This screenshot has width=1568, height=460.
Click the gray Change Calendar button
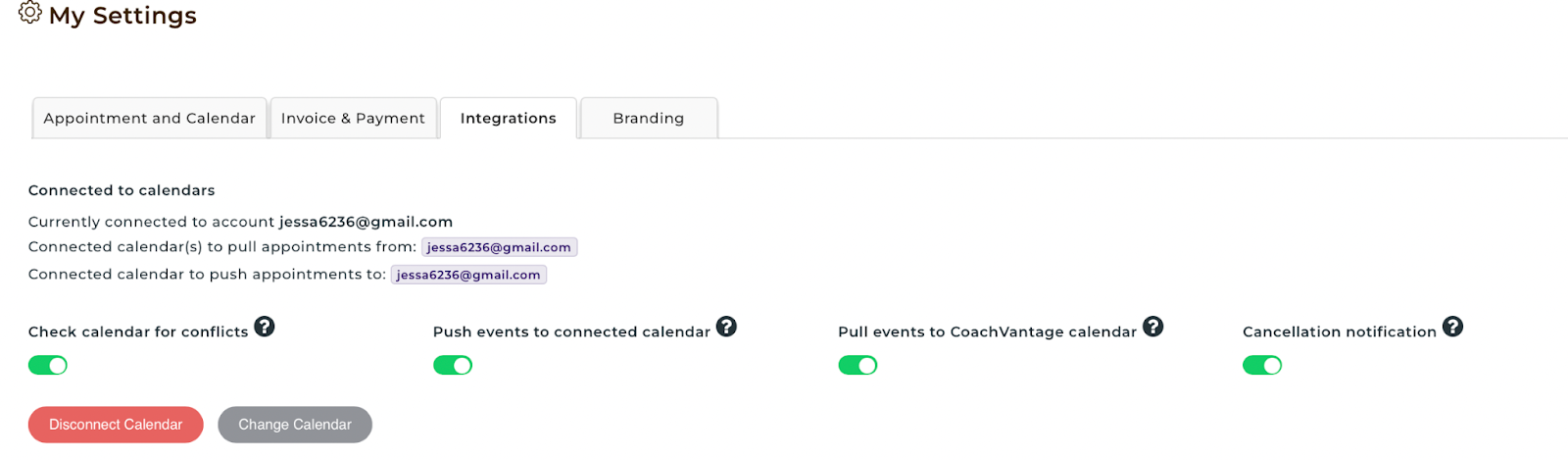point(295,425)
